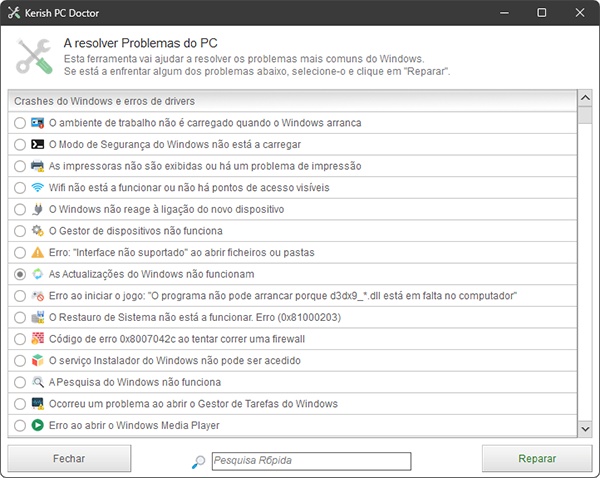Image resolution: width=600 pixels, height=478 pixels.
Task: Select radio for d3dx9 dll missing error
Action: pyautogui.click(x=20, y=296)
